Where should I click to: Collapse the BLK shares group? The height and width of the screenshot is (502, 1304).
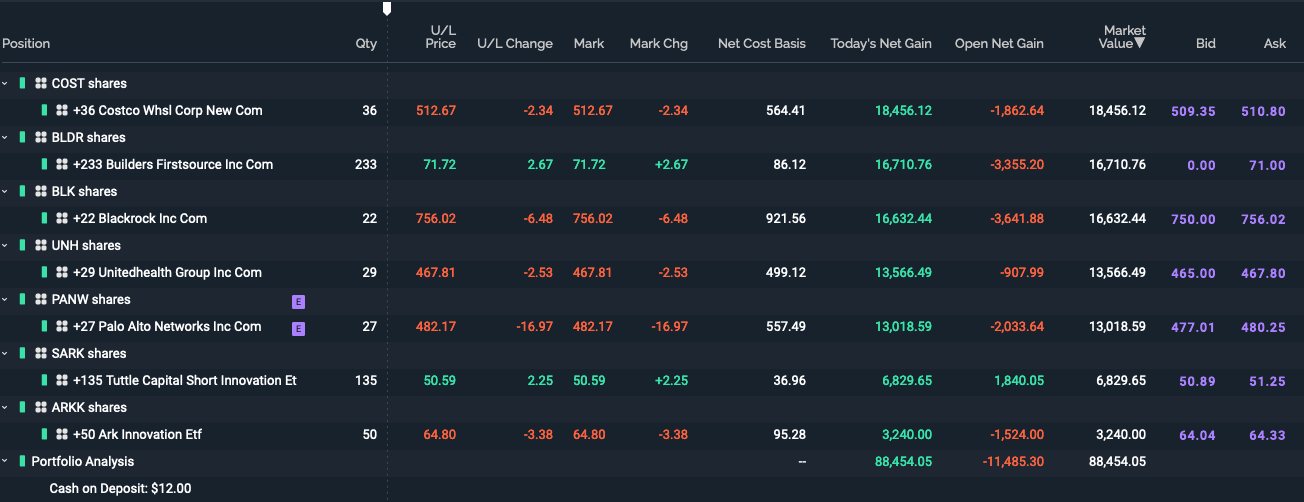click(5, 191)
